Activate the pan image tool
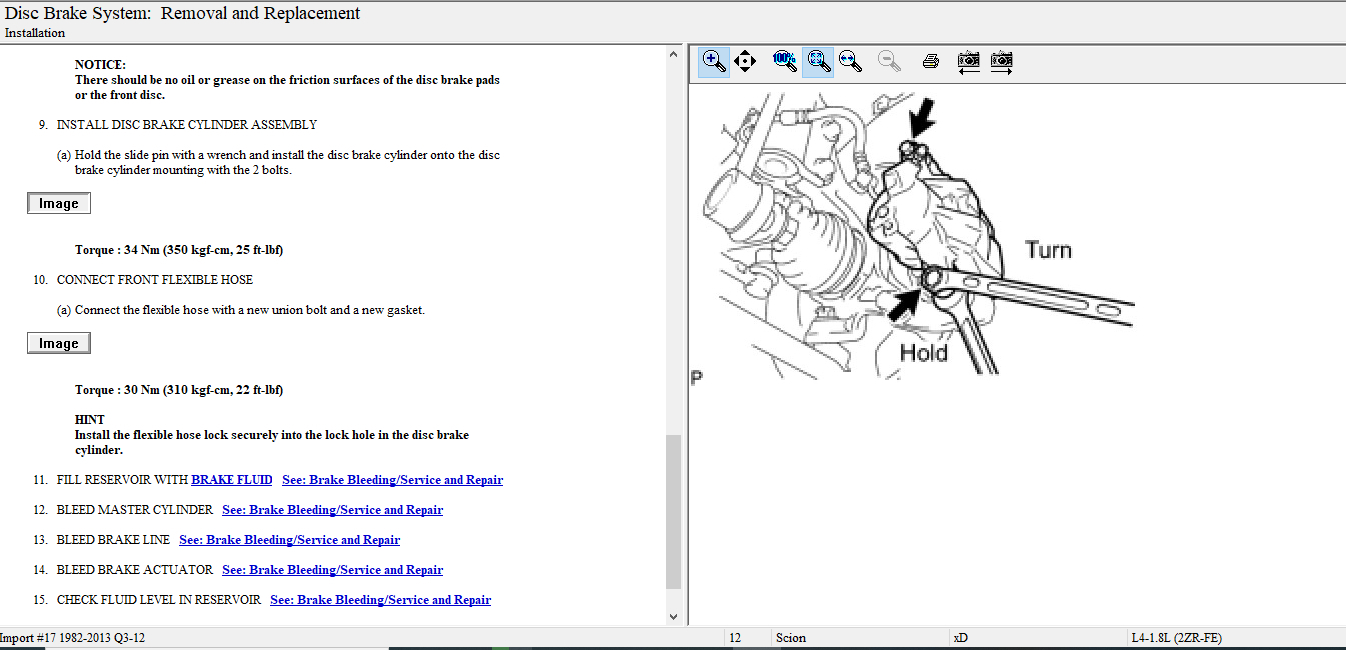 pyautogui.click(x=745, y=61)
